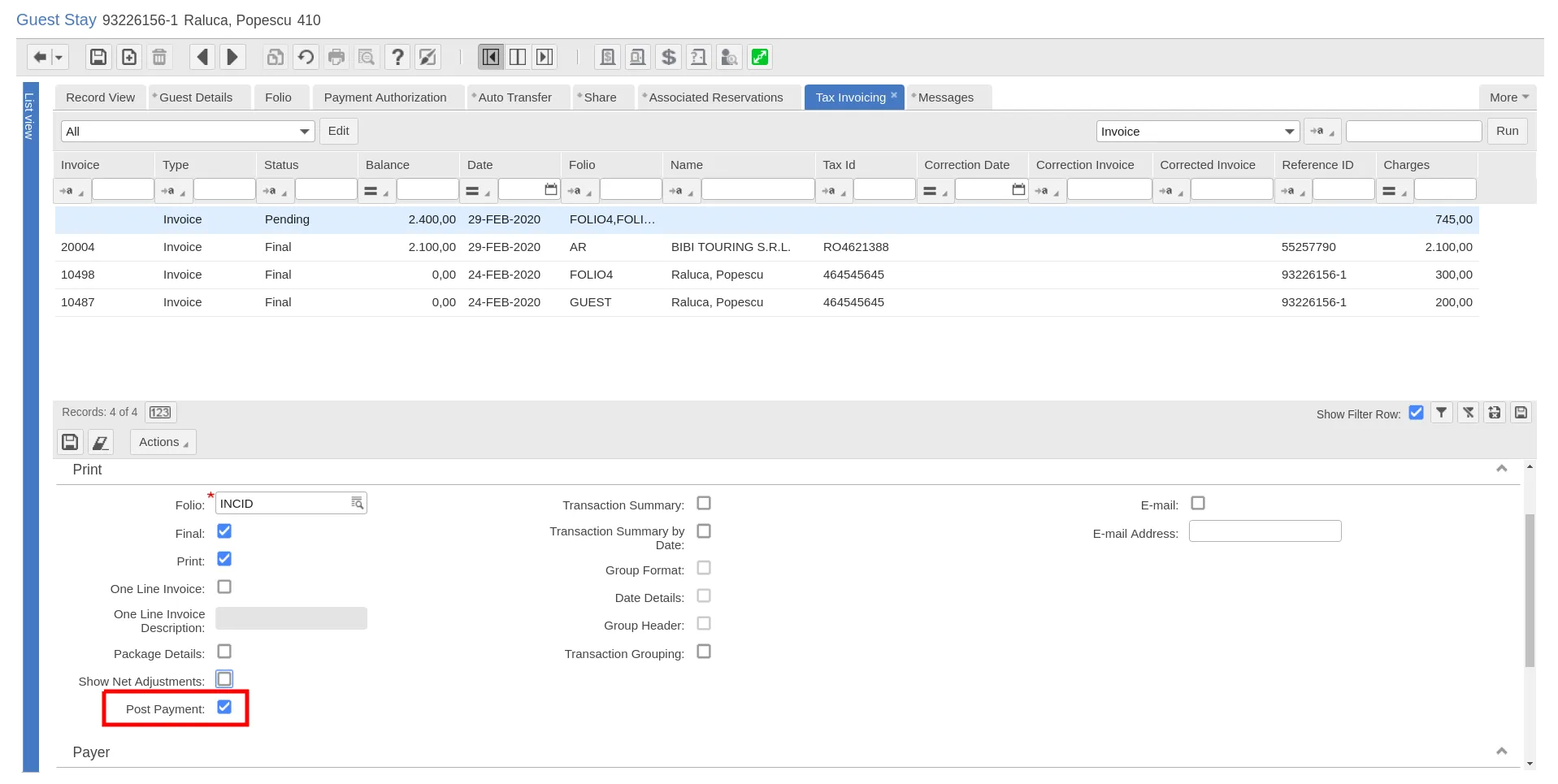Open the All filter dropdown
The height and width of the screenshot is (784, 1558).
pos(188,132)
